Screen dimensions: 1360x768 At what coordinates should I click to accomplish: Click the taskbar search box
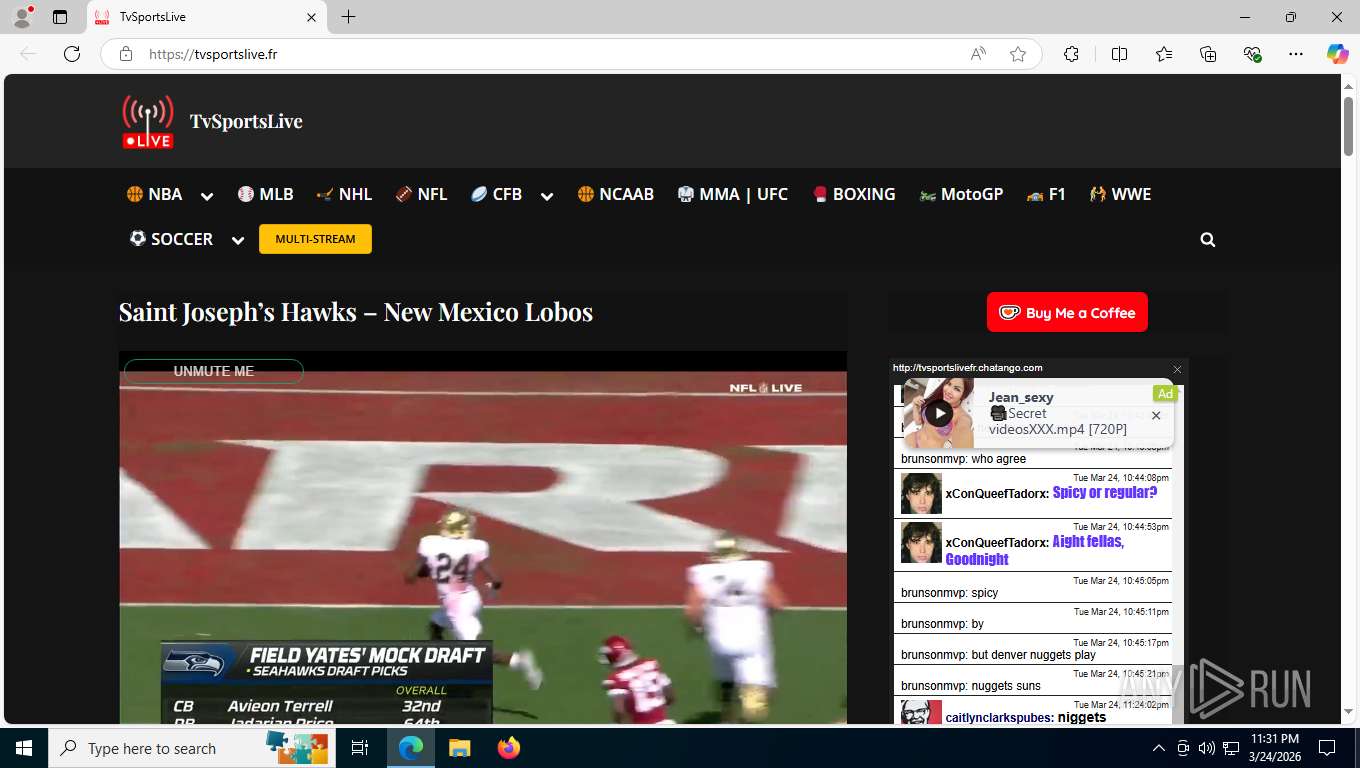[x=193, y=748]
